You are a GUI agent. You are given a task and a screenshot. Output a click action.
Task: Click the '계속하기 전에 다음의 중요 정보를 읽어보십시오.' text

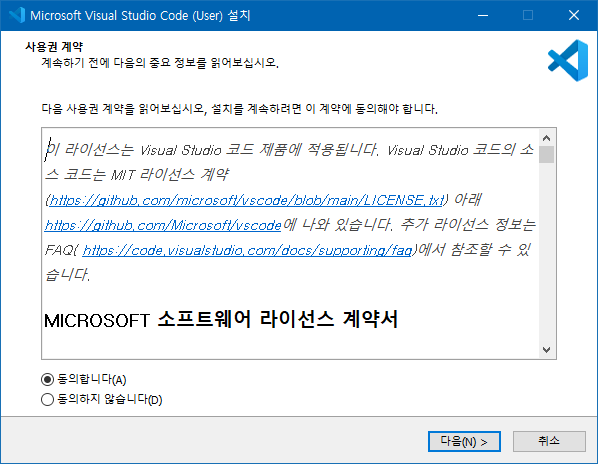[x=160, y=62]
